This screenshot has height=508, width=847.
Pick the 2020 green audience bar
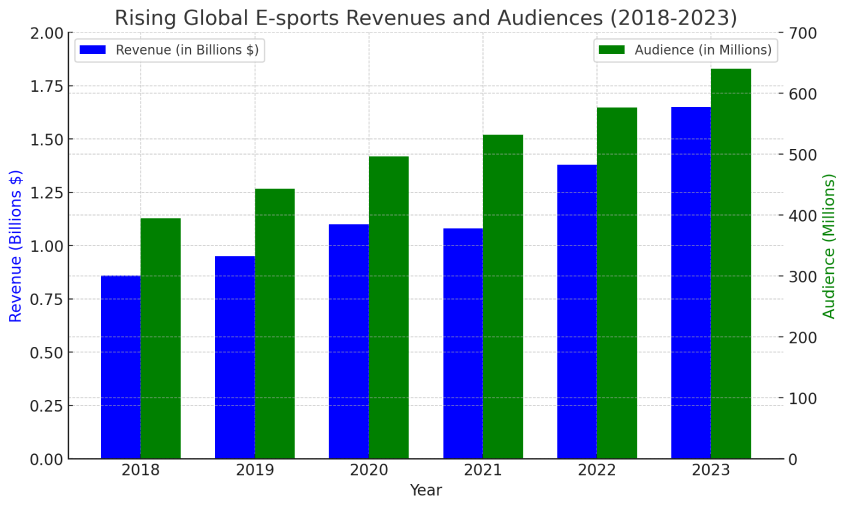click(x=388, y=307)
